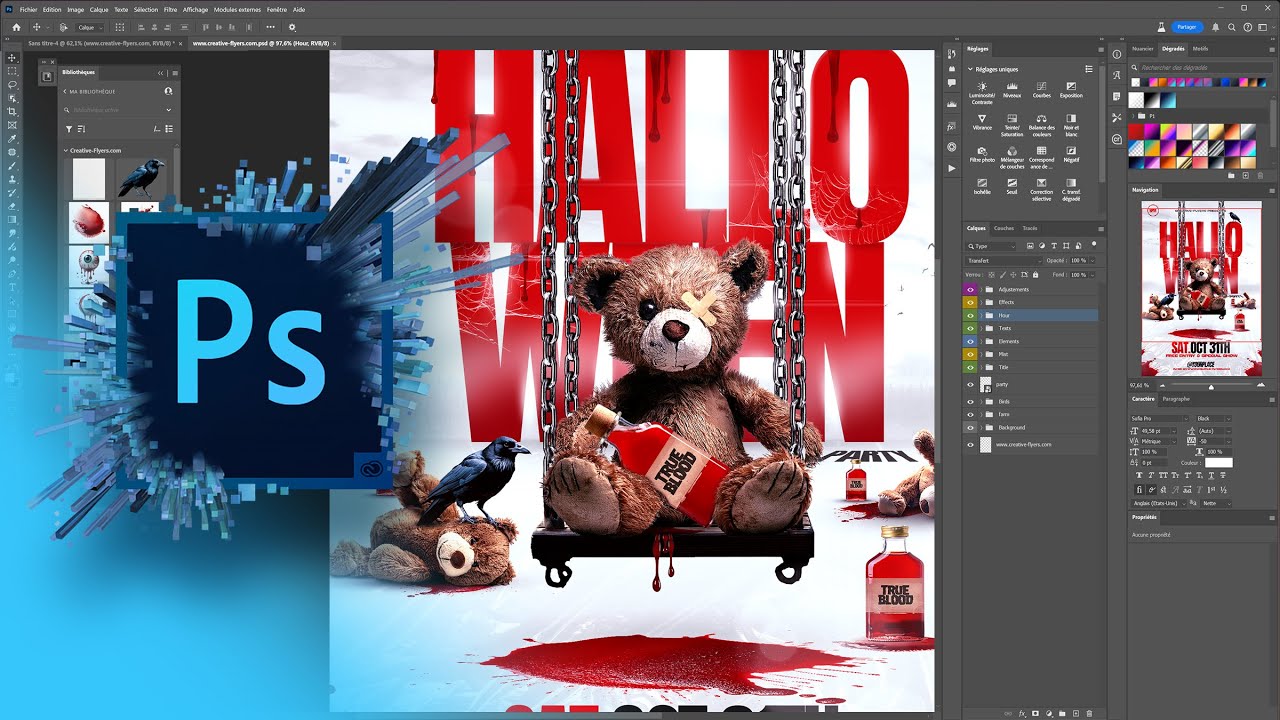Image resolution: width=1280 pixels, height=720 pixels.
Task: Click the Couleur text color swatch
Action: [1219, 463]
